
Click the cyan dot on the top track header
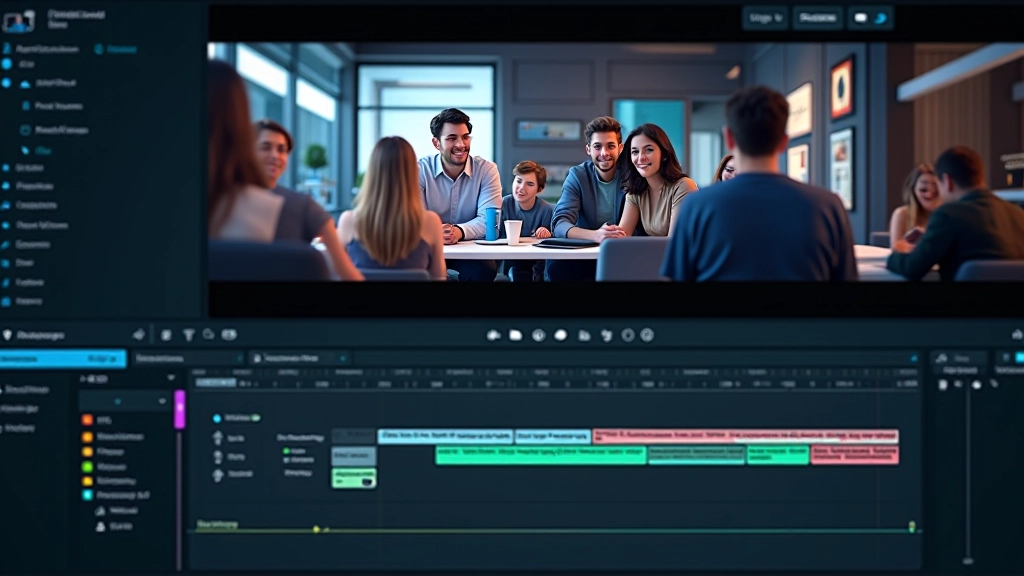pyautogui.click(x=217, y=418)
